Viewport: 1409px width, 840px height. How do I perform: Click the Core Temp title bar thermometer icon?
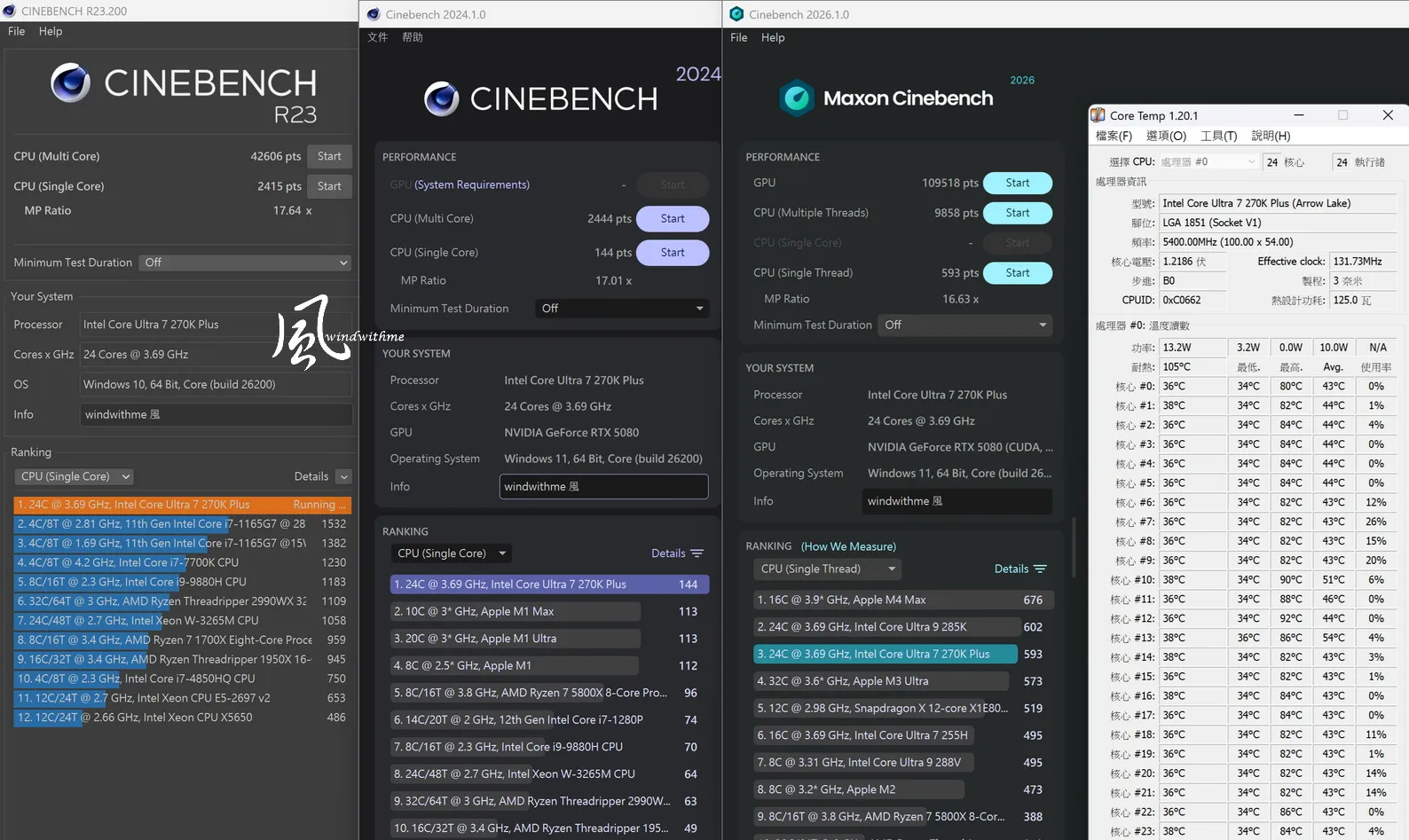[1098, 115]
